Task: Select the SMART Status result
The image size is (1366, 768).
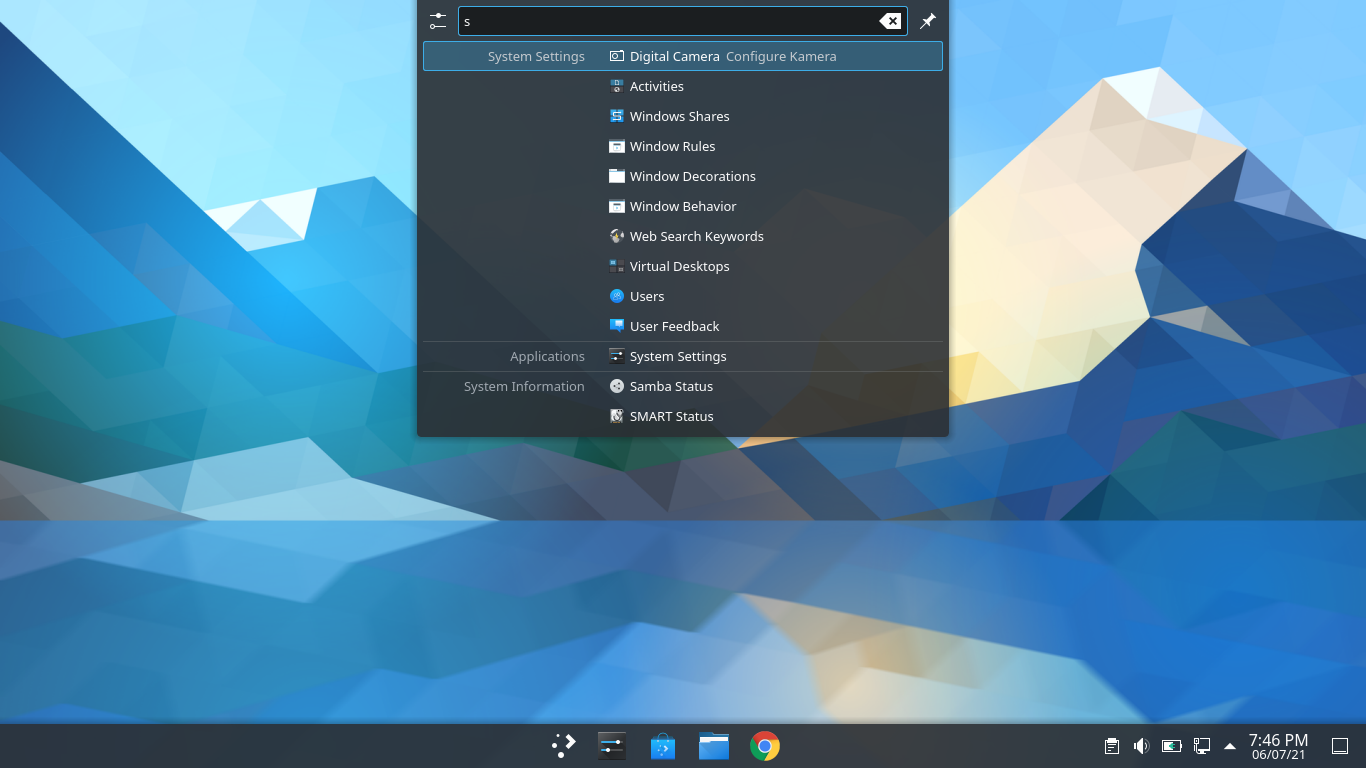Action: [x=670, y=416]
